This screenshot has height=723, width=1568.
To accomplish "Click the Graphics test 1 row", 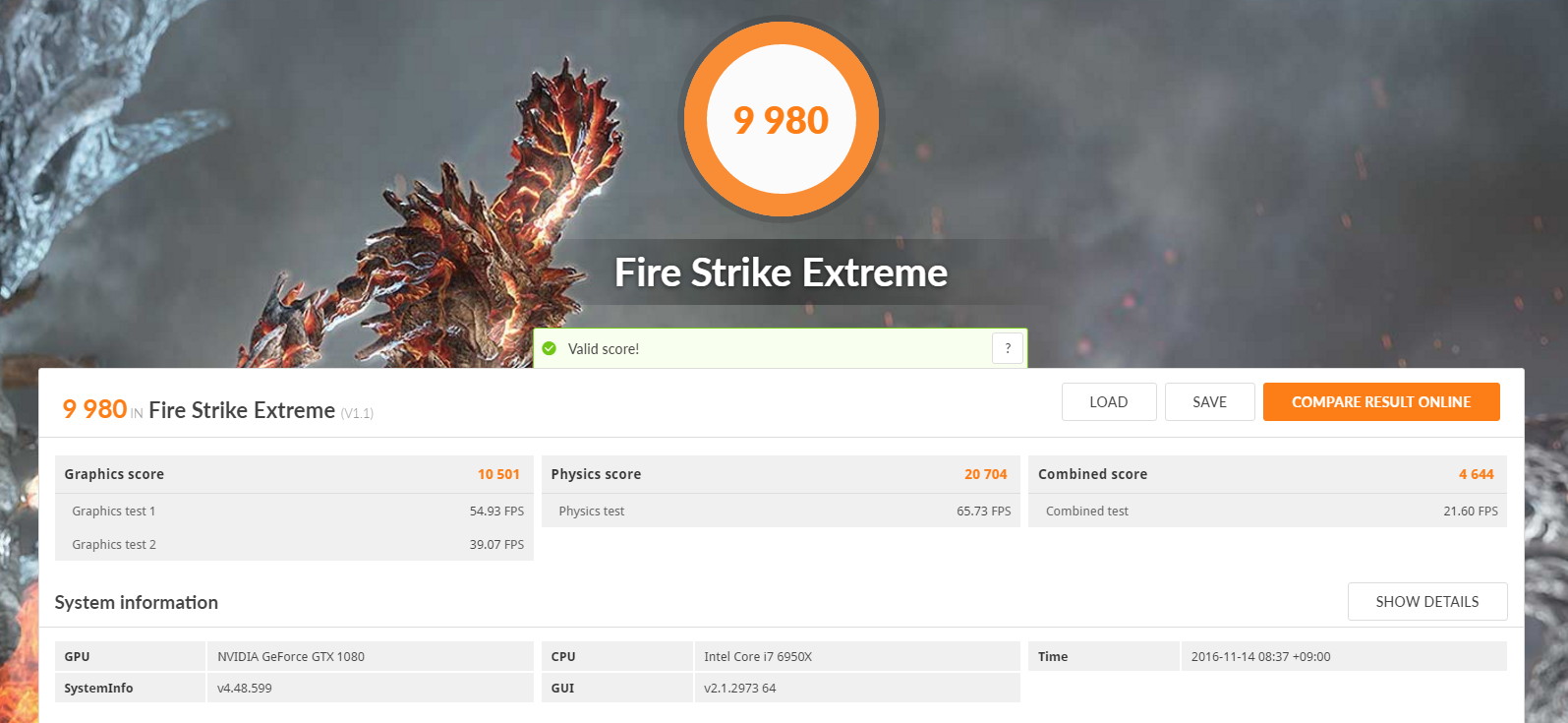I will [294, 511].
